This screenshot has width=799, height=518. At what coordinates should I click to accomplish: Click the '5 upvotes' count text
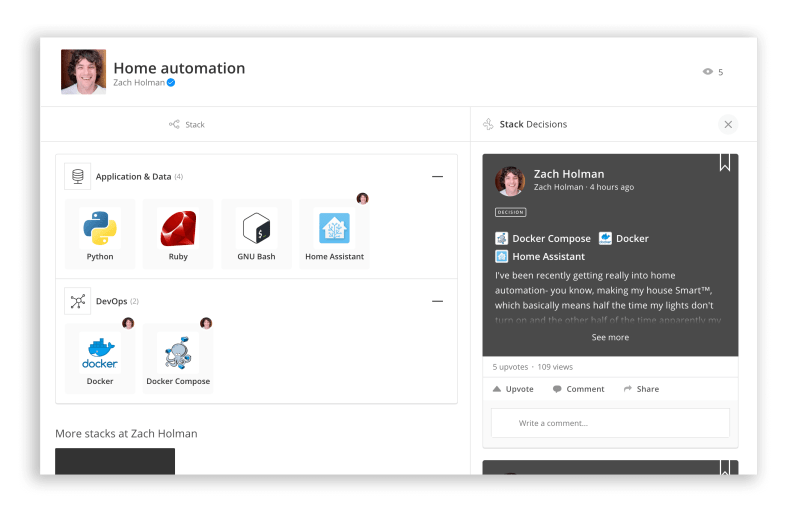tap(510, 367)
